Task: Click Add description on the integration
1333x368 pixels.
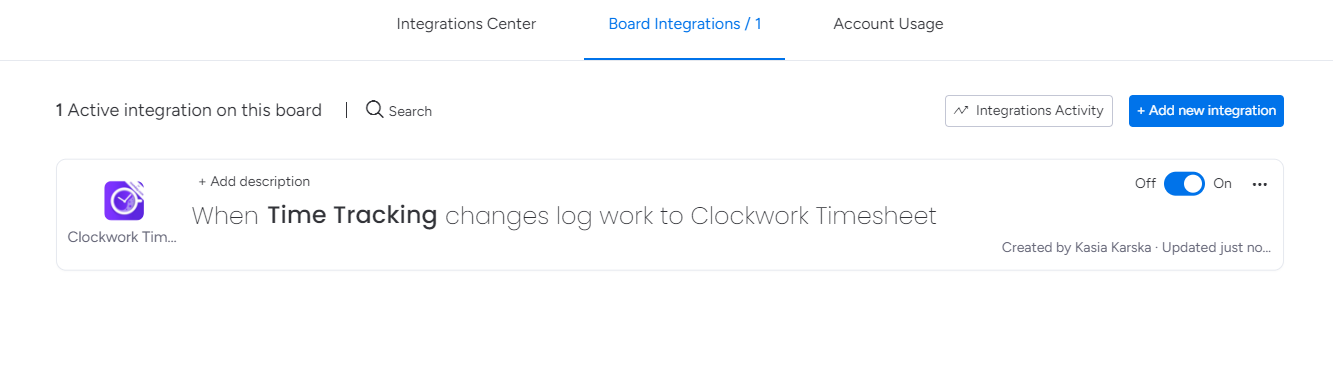Action: pos(254,182)
